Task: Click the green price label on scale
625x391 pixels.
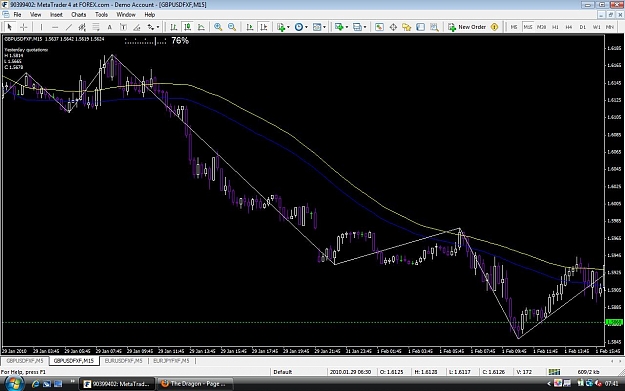Action: coord(614,322)
